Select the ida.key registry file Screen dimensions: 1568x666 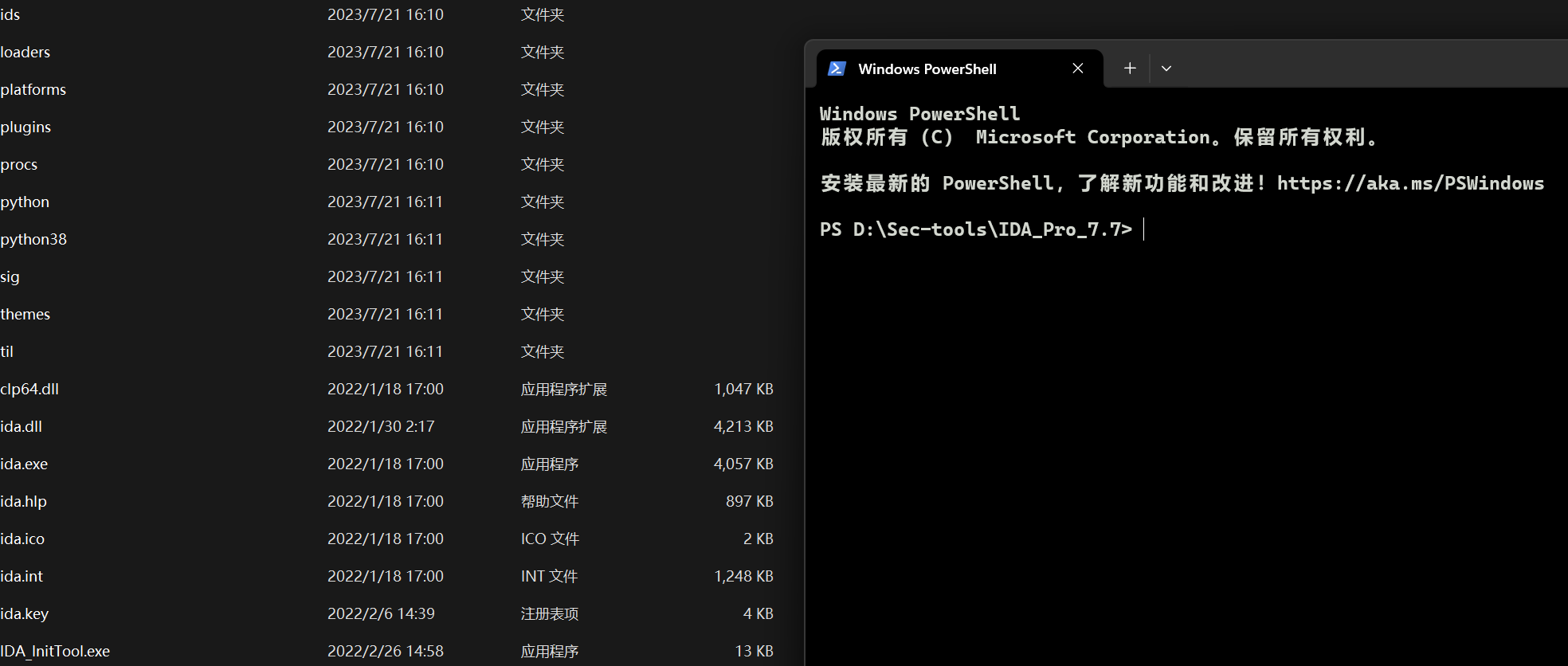point(25,613)
